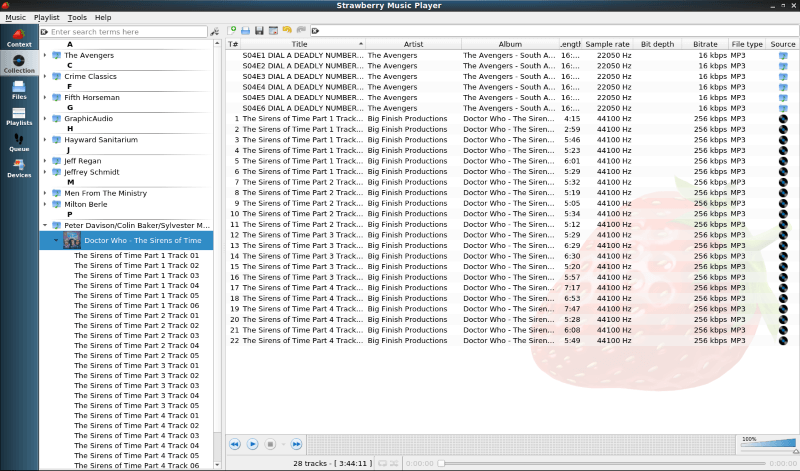Sort playlist by Album column
The height and width of the screenshot is (471, 800).
[510, 44]
